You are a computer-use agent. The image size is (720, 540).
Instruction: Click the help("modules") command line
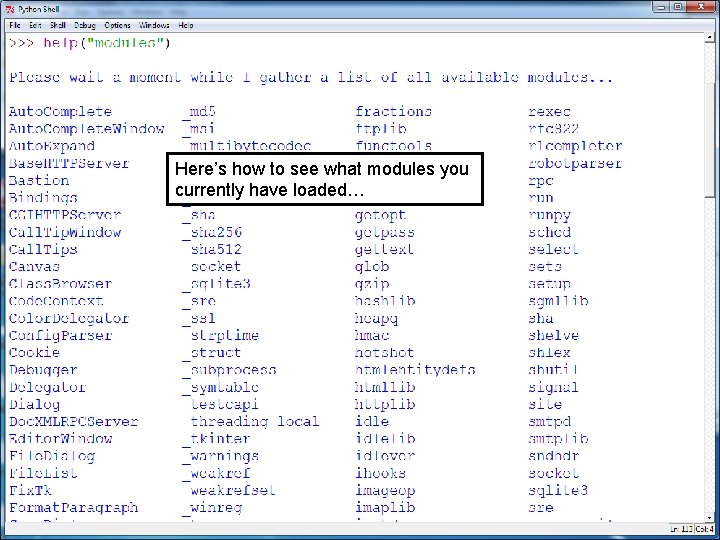(x=90, y=43)
